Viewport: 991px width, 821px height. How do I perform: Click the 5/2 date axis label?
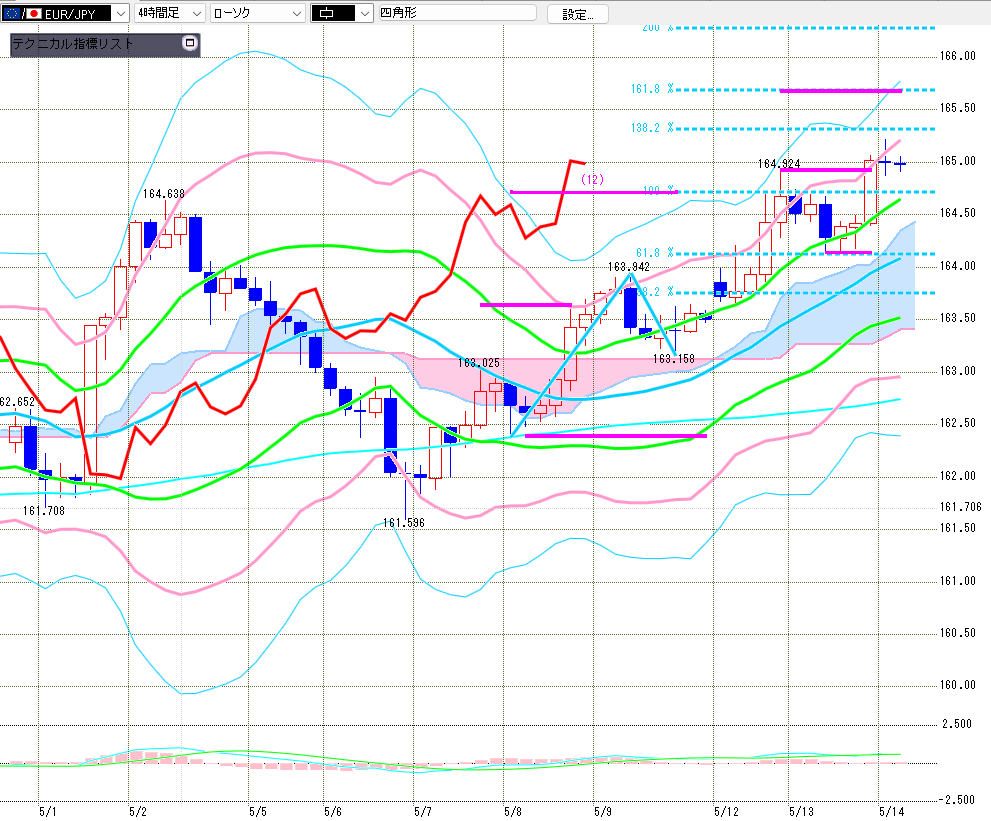138,812
